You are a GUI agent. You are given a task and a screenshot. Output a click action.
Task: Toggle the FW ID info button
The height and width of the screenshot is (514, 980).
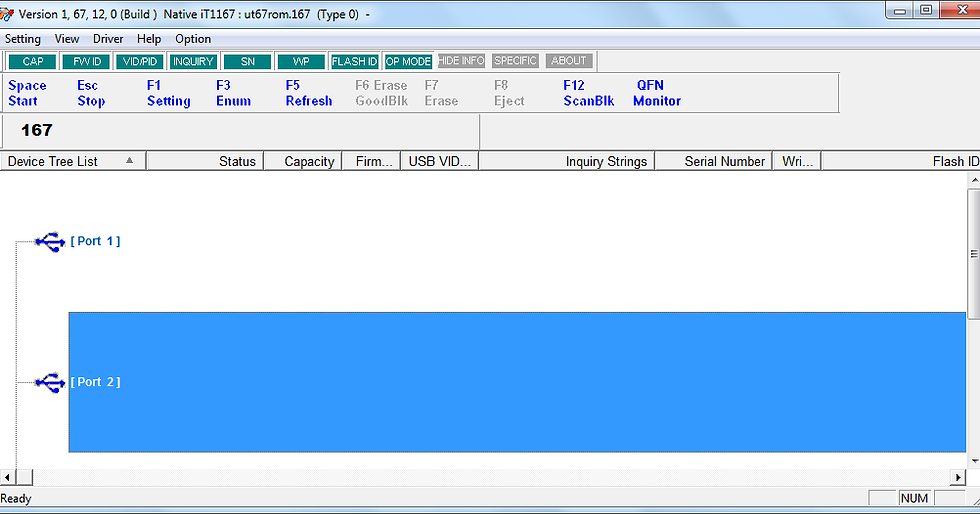86,61
